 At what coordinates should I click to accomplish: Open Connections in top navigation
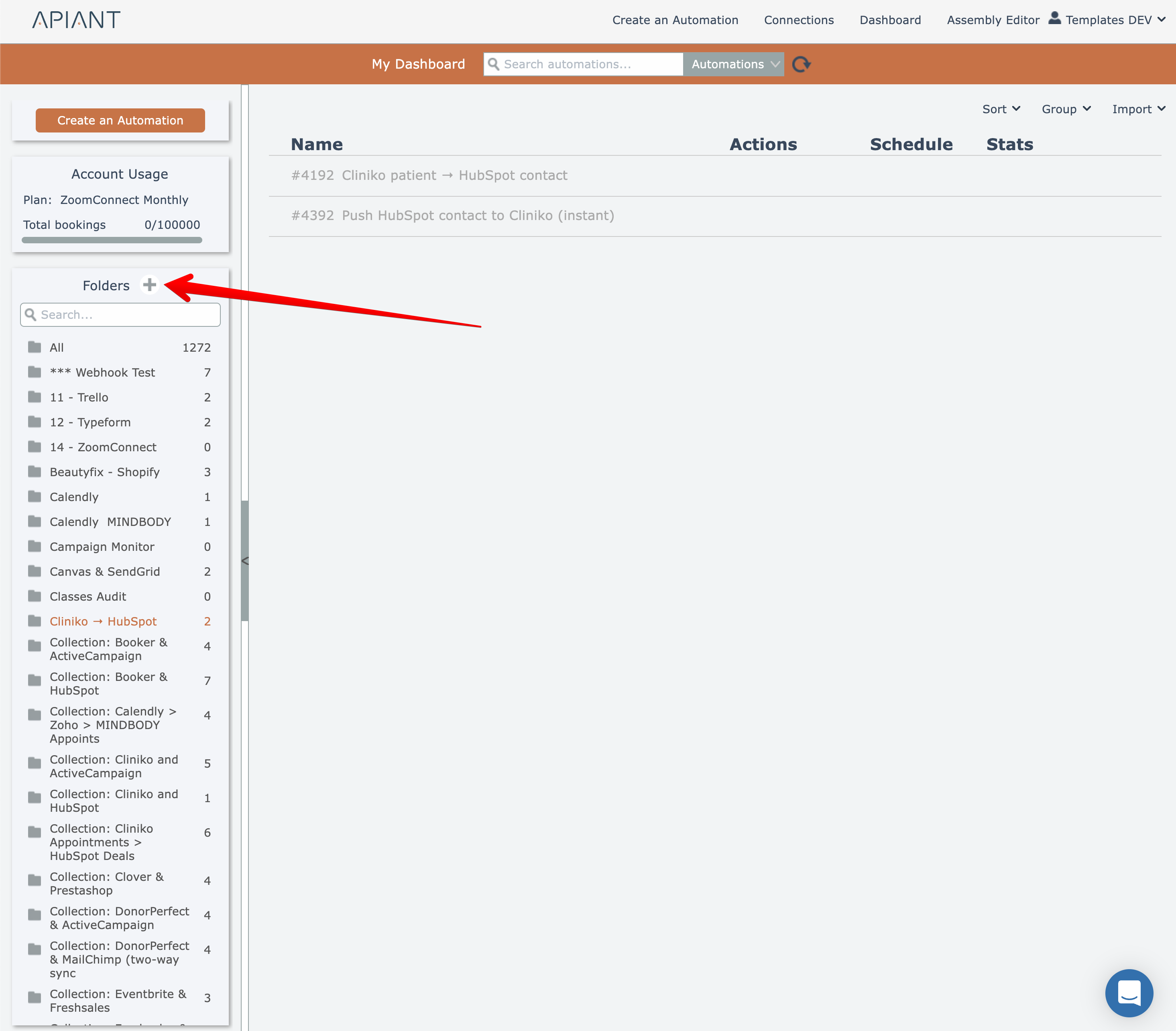tap(798, 20)
